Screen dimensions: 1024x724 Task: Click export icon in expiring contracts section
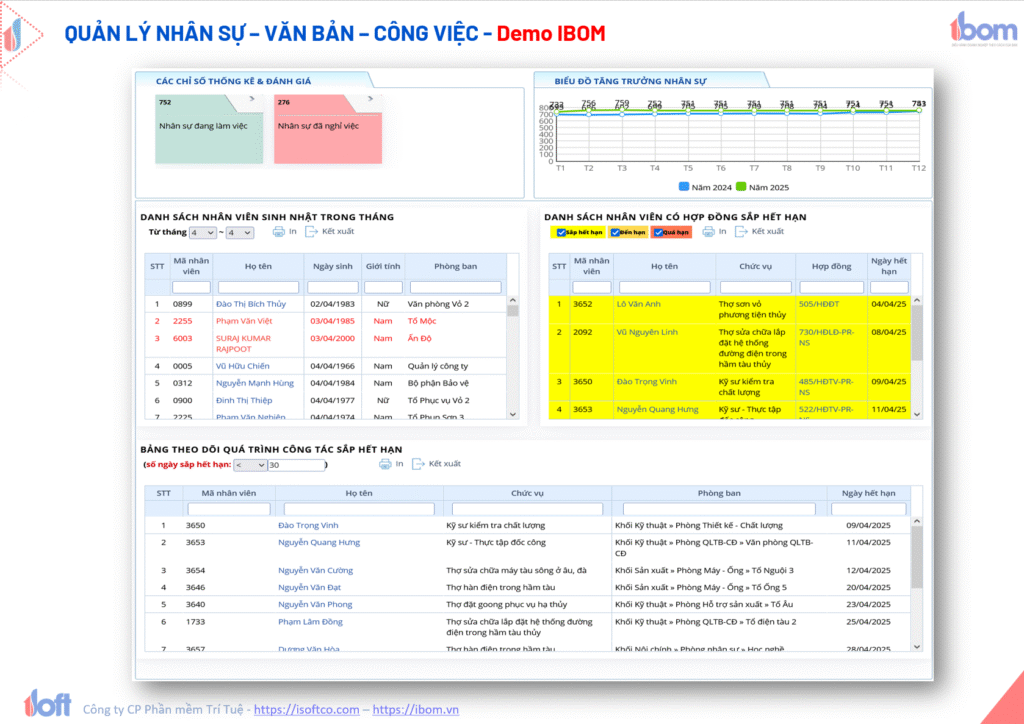pyautogui.click(x=741, y=232)
